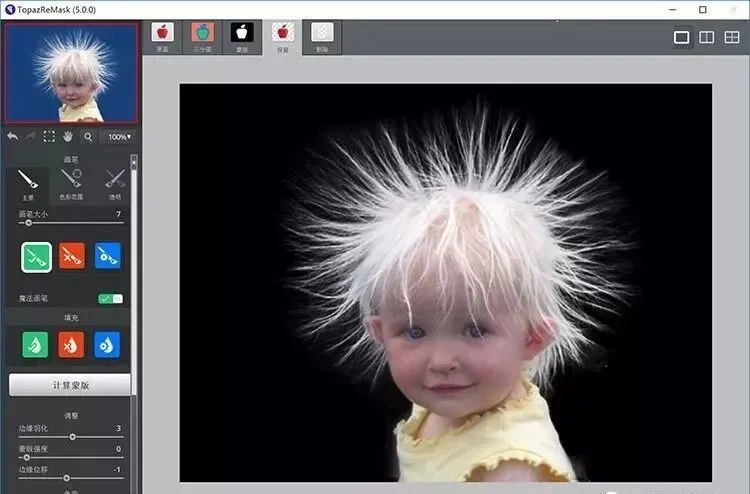Toggle the 魔法画笔 switch

[110, 299]
